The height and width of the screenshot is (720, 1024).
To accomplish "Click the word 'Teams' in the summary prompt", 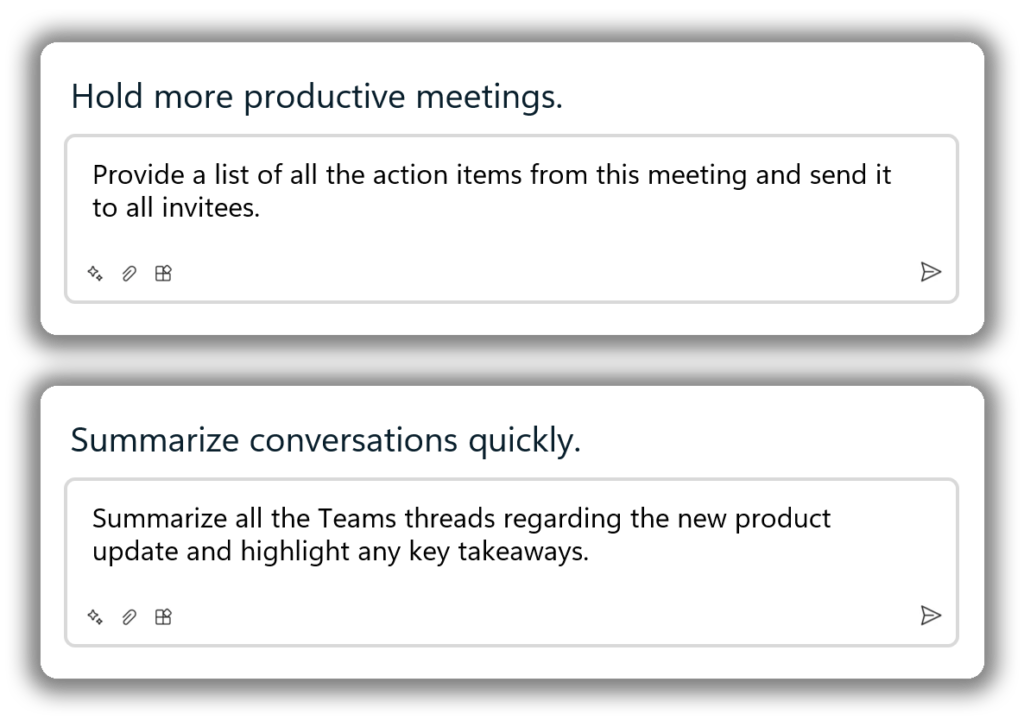I will point(357,519).
